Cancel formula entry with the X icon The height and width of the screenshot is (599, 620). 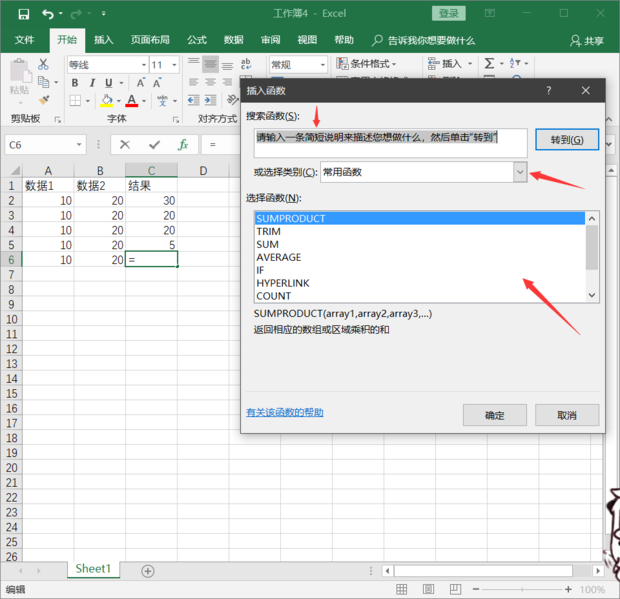(x=126, y=145)
